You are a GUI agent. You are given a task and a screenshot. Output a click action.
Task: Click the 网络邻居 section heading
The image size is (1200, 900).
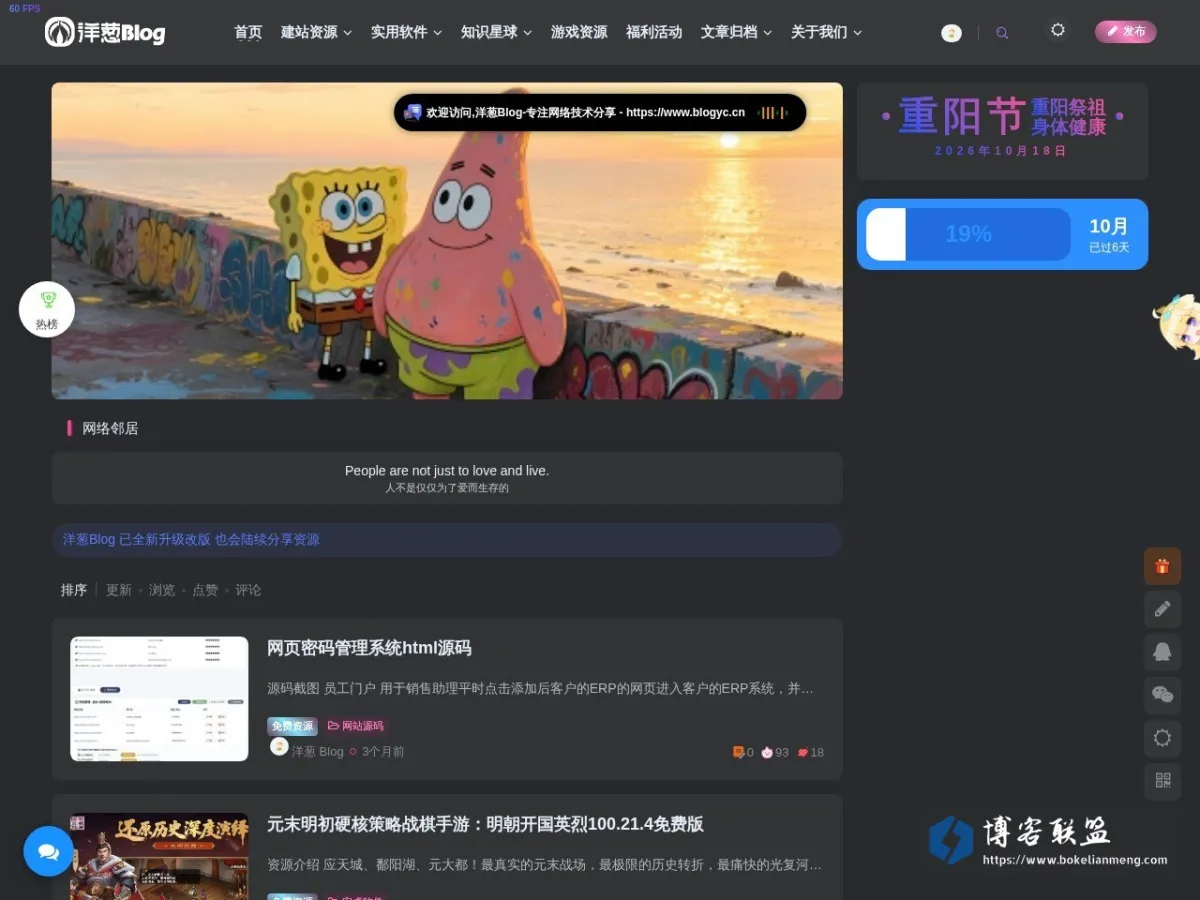[110, 428]
